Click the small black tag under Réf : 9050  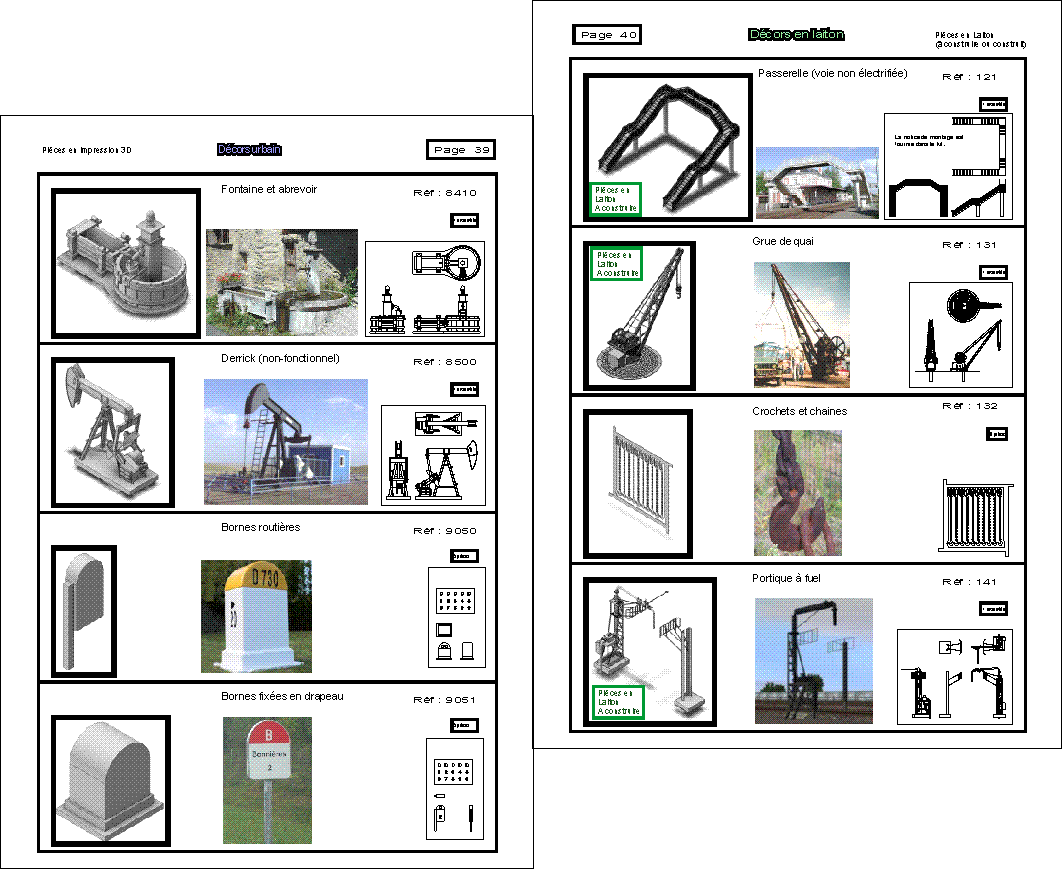point(465,556)
